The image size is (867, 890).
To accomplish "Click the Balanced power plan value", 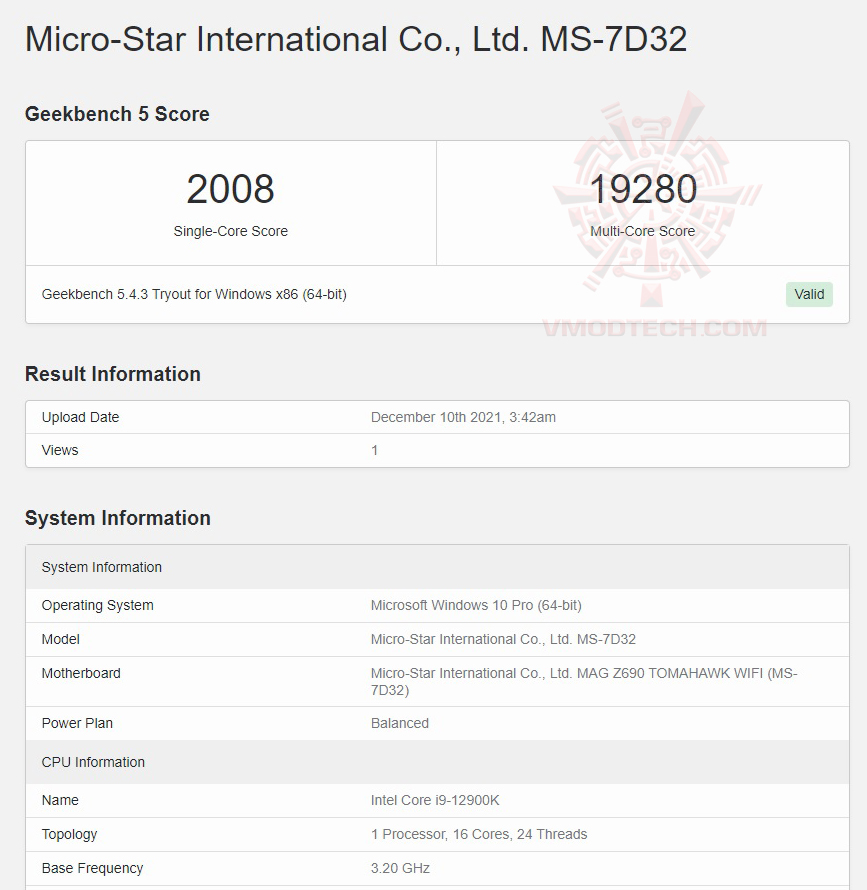I will pos(400,723).
